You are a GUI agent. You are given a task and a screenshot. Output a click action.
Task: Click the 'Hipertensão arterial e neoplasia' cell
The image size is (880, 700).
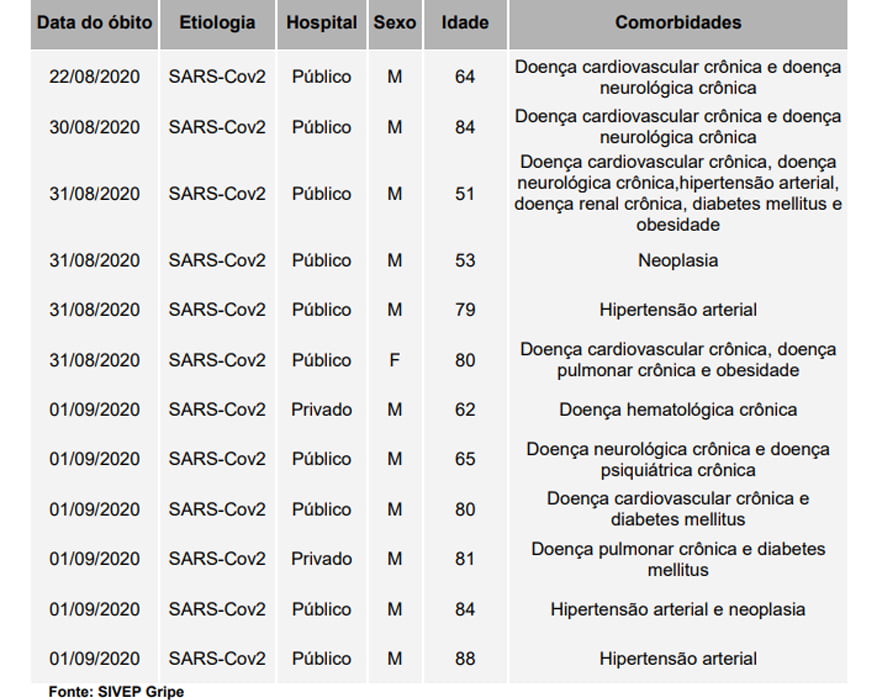pos(678,609)
